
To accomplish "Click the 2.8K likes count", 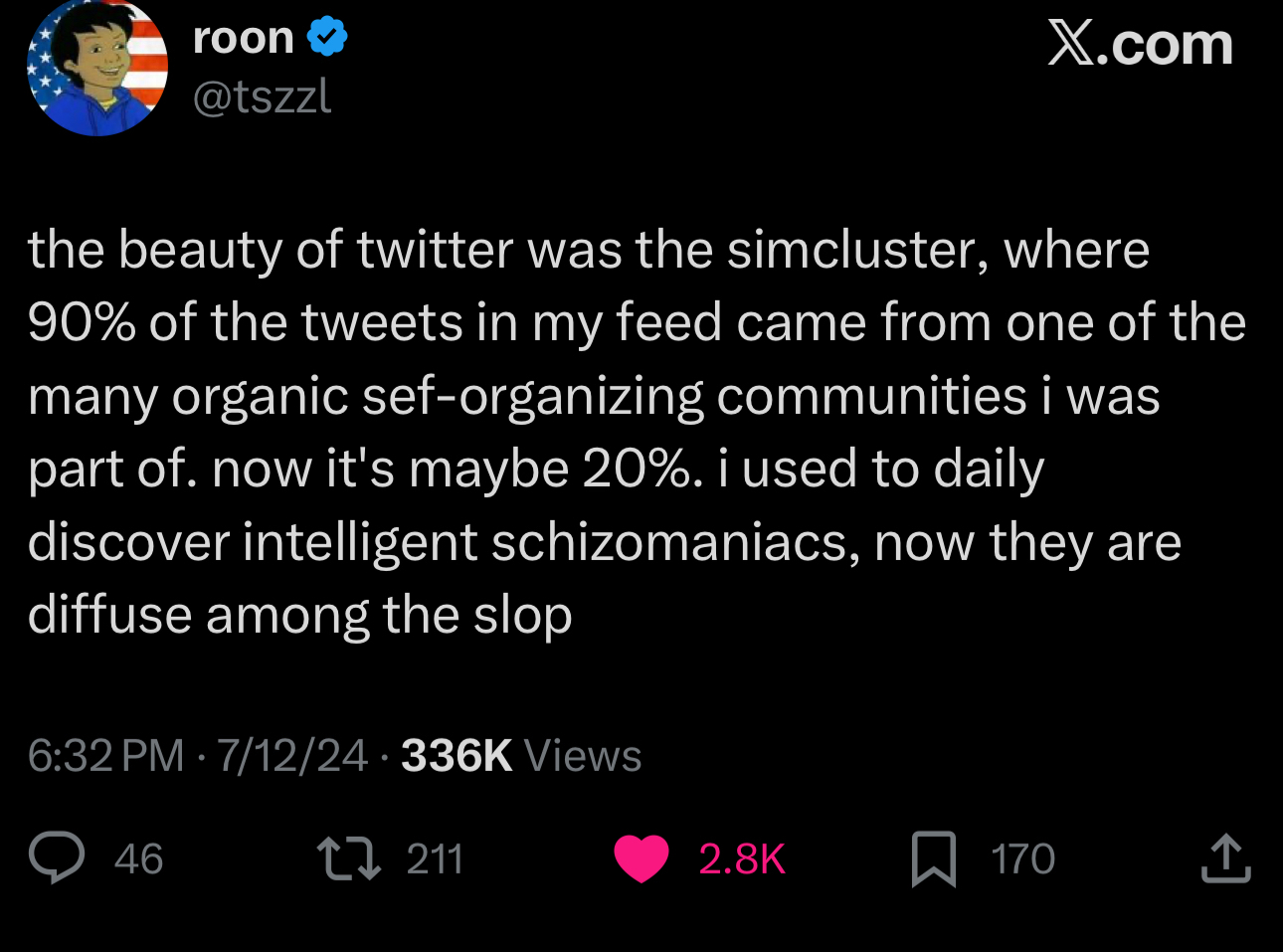I will [742, 859].
